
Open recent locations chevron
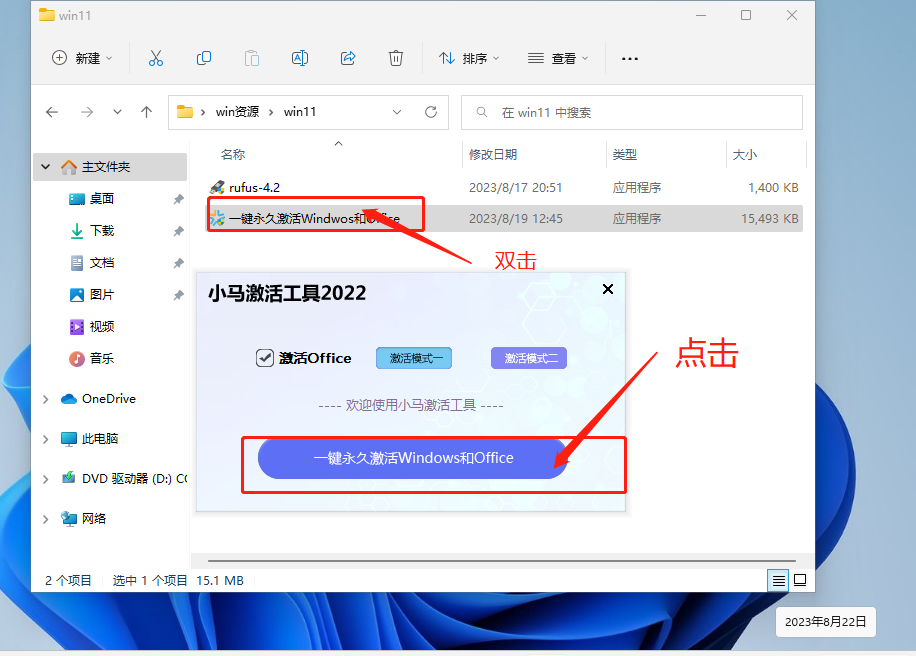117,112
